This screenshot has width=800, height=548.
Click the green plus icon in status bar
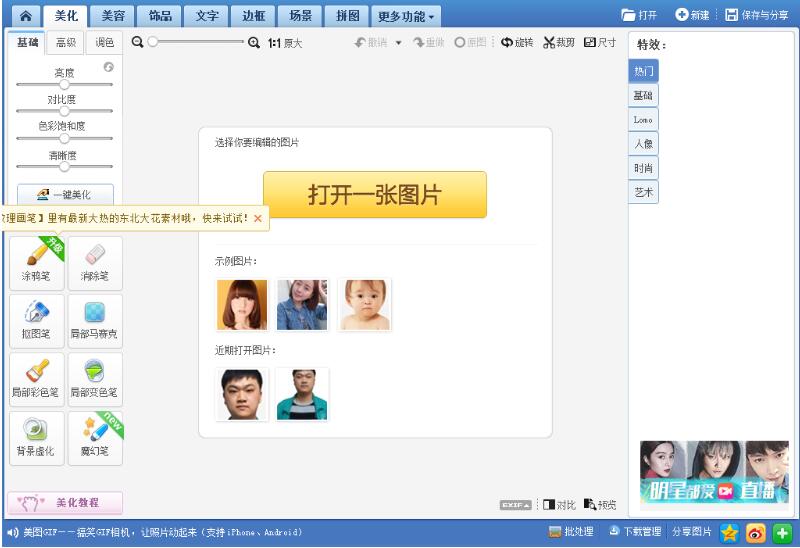[x=782, y=533]
